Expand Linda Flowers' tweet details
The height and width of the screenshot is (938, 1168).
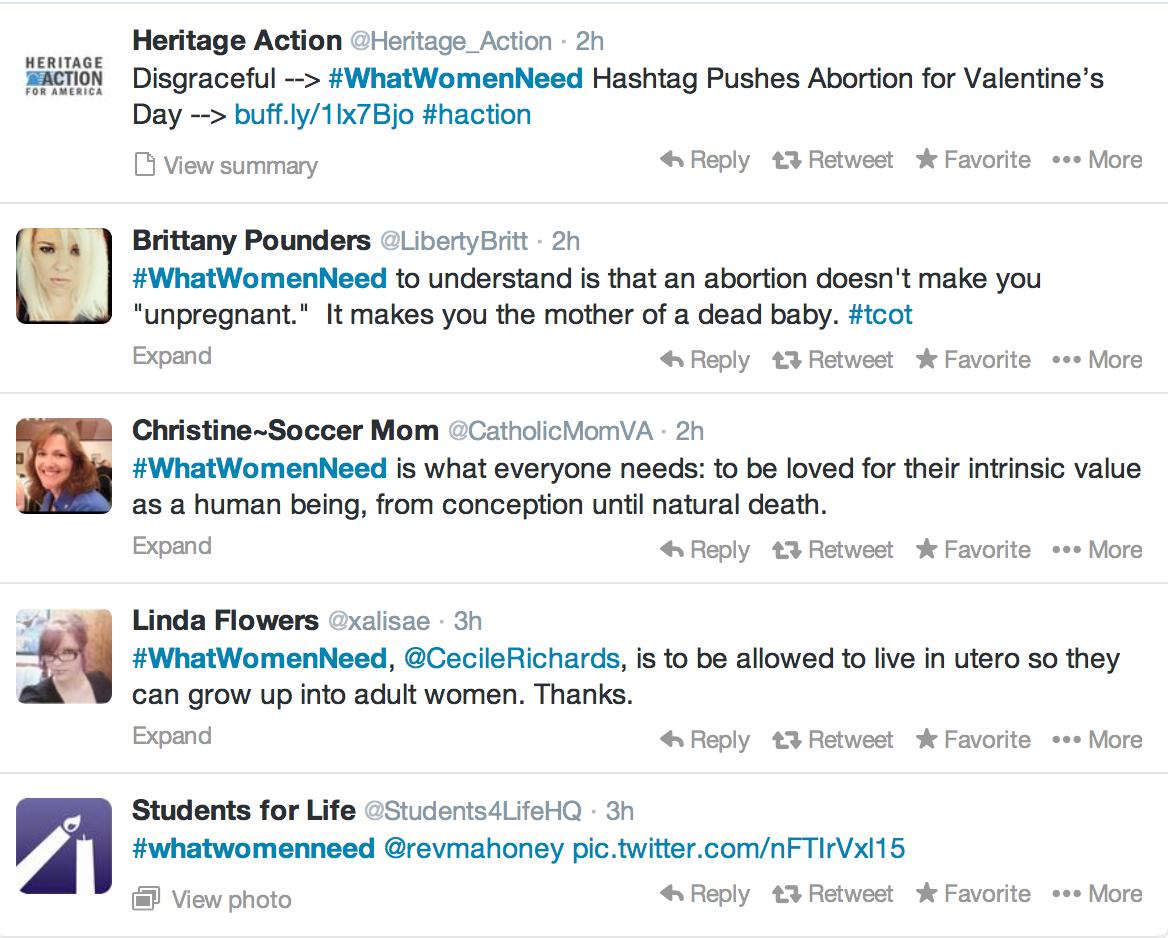coord(172,736)
